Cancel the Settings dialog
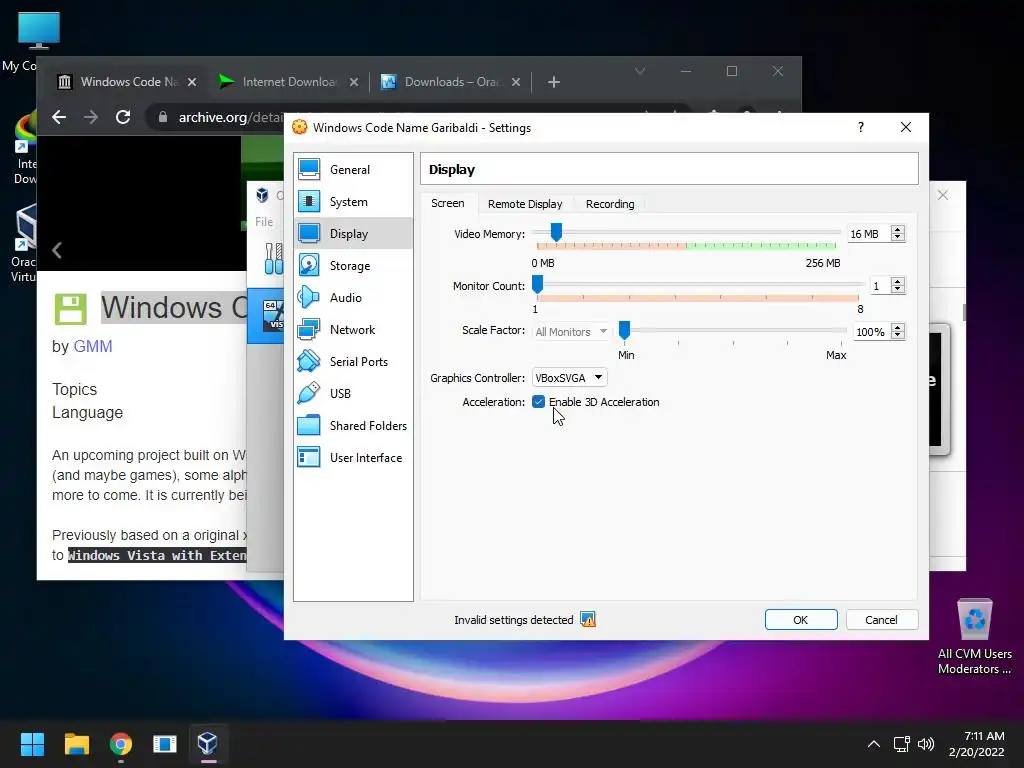Screen dimensions: 1024x768 (x=882, y=620)
